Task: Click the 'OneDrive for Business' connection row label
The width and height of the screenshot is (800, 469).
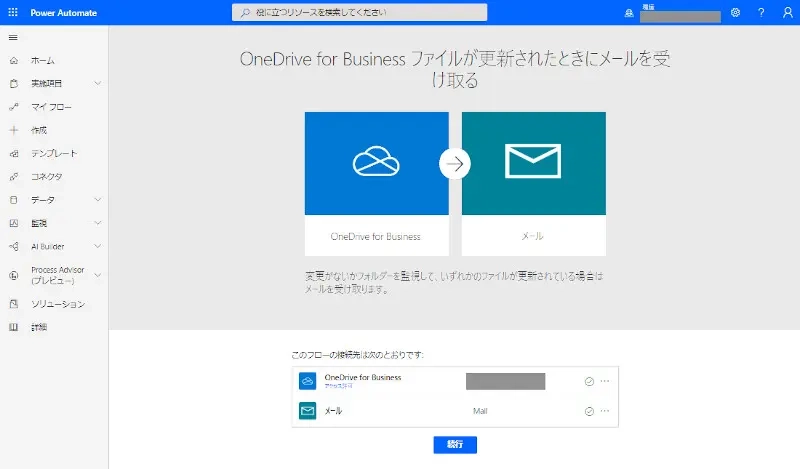Action: [363, 377]
